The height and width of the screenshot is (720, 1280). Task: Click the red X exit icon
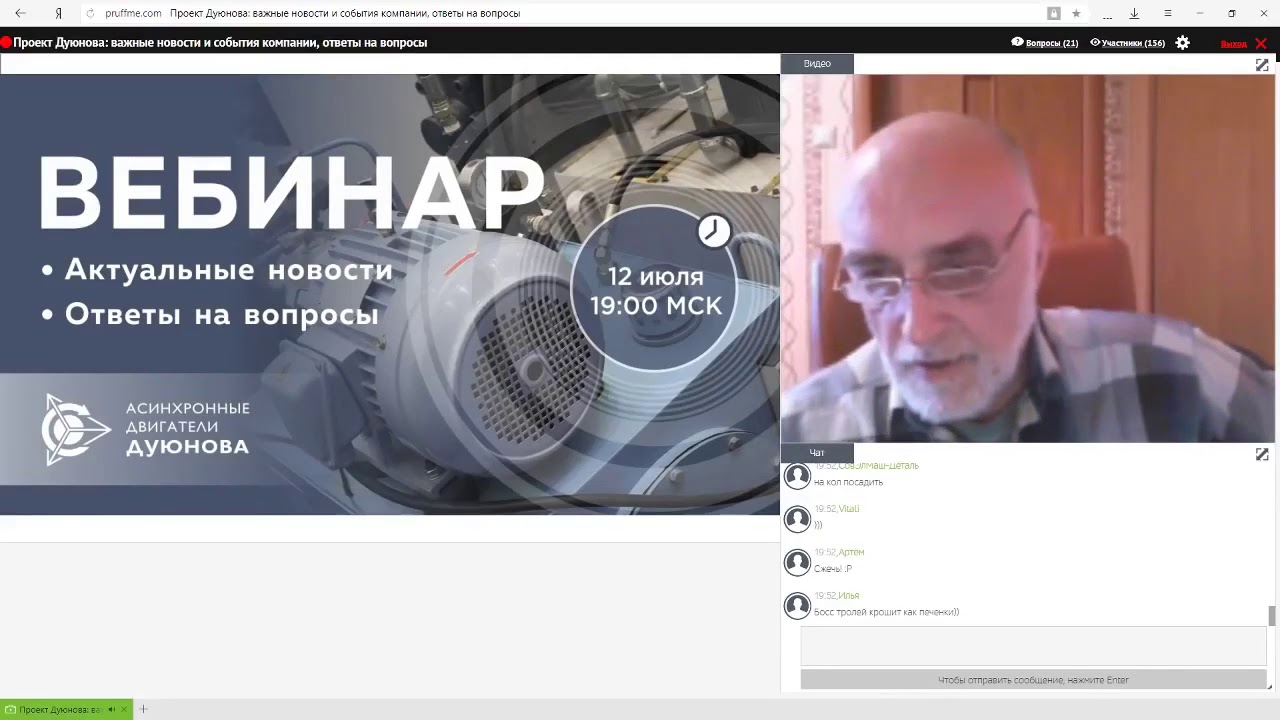(1261, 43)
